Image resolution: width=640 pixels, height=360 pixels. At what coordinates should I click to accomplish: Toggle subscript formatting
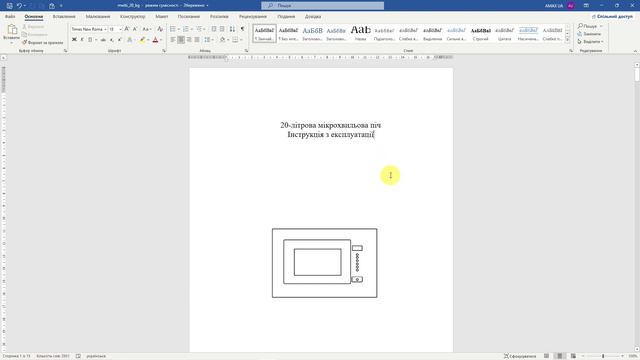(111, 40)
